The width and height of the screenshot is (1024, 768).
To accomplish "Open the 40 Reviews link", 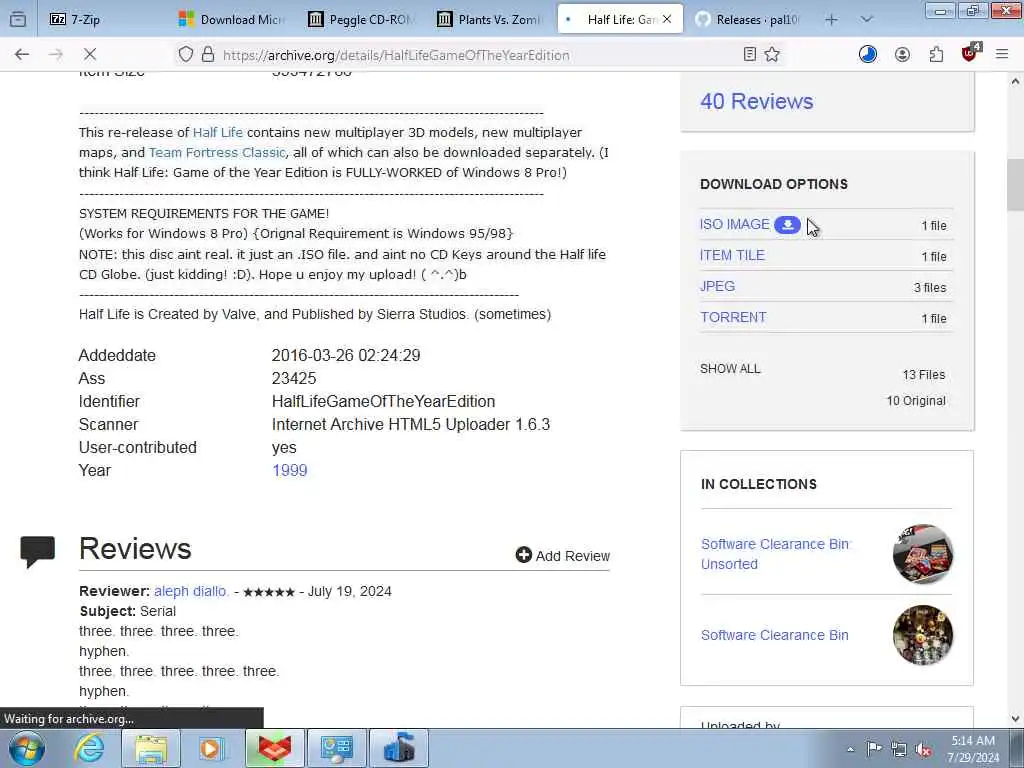I will [756, 101].
